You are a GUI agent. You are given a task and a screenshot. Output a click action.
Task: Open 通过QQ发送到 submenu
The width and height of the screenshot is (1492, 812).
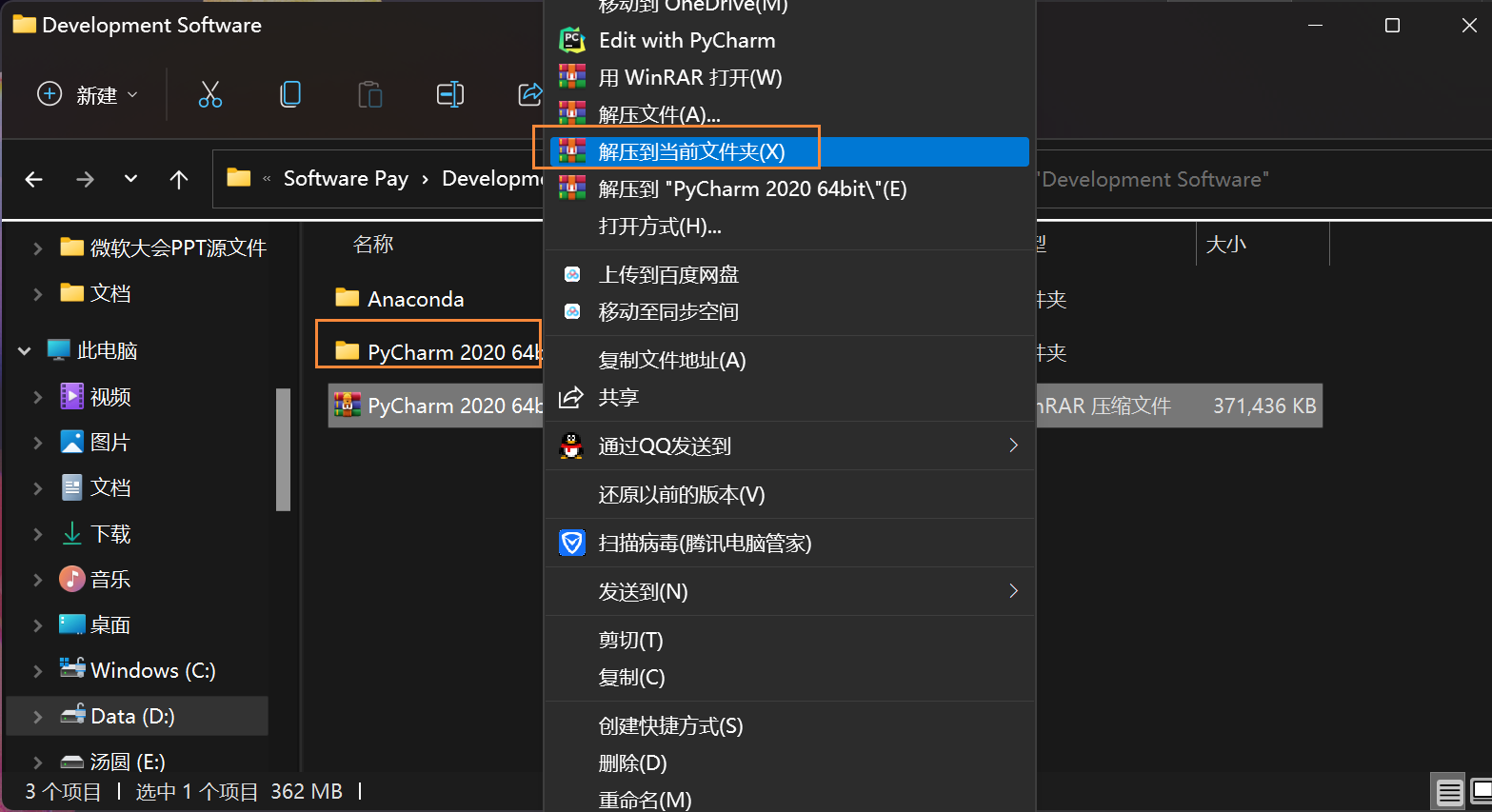(789, 446)
